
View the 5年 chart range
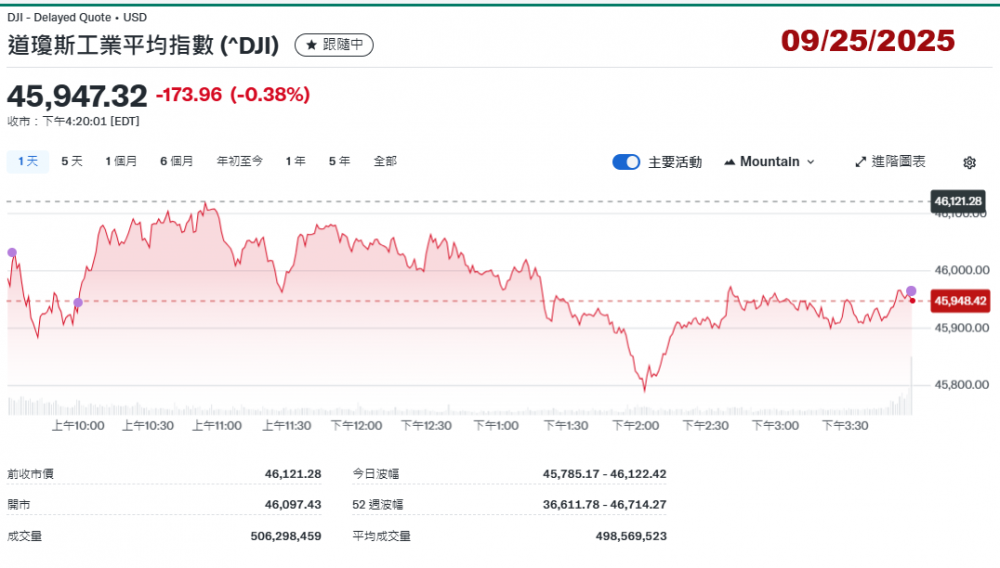340,161
